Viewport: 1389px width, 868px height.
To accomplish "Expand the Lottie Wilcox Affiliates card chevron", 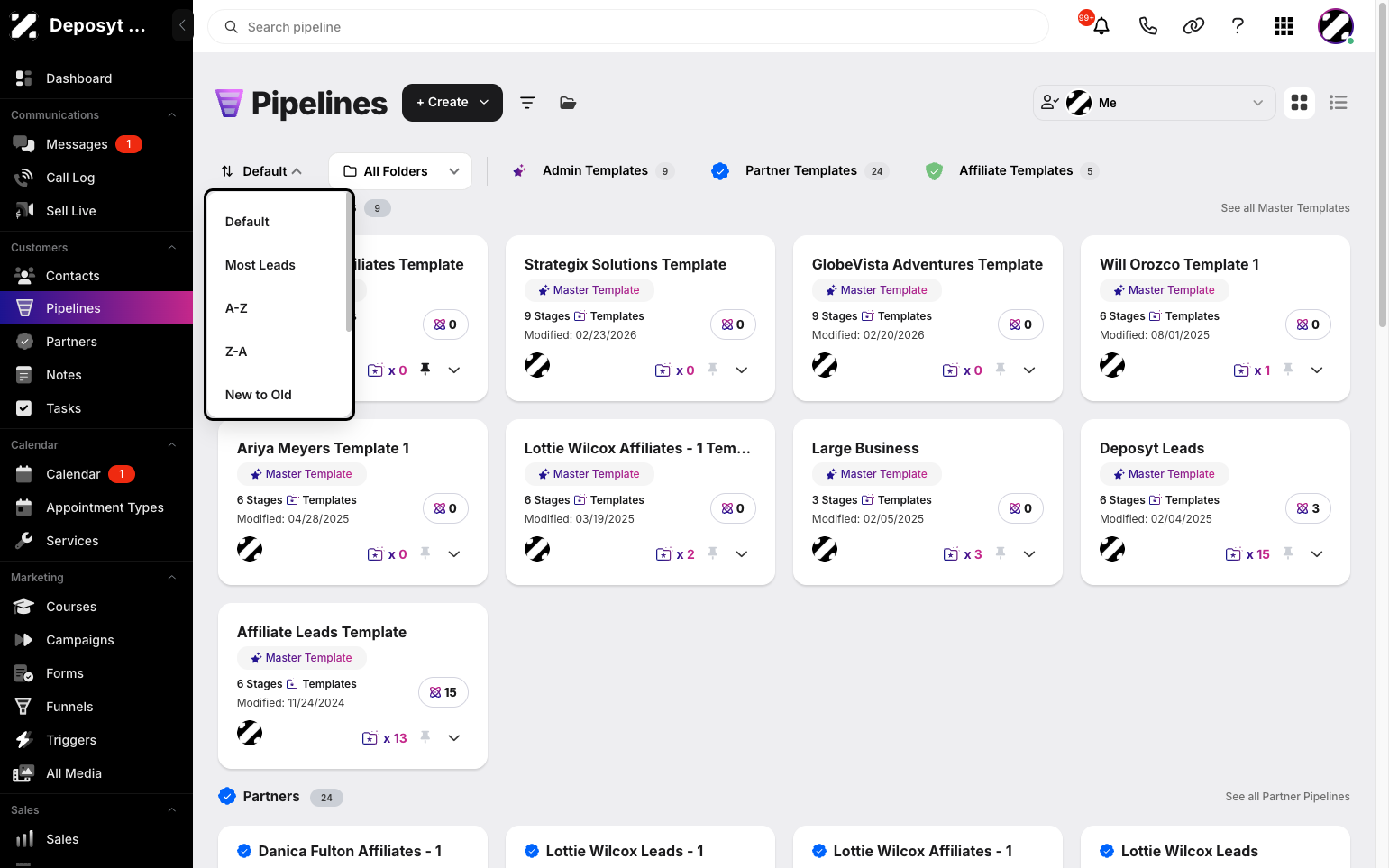I will point(742,554).
